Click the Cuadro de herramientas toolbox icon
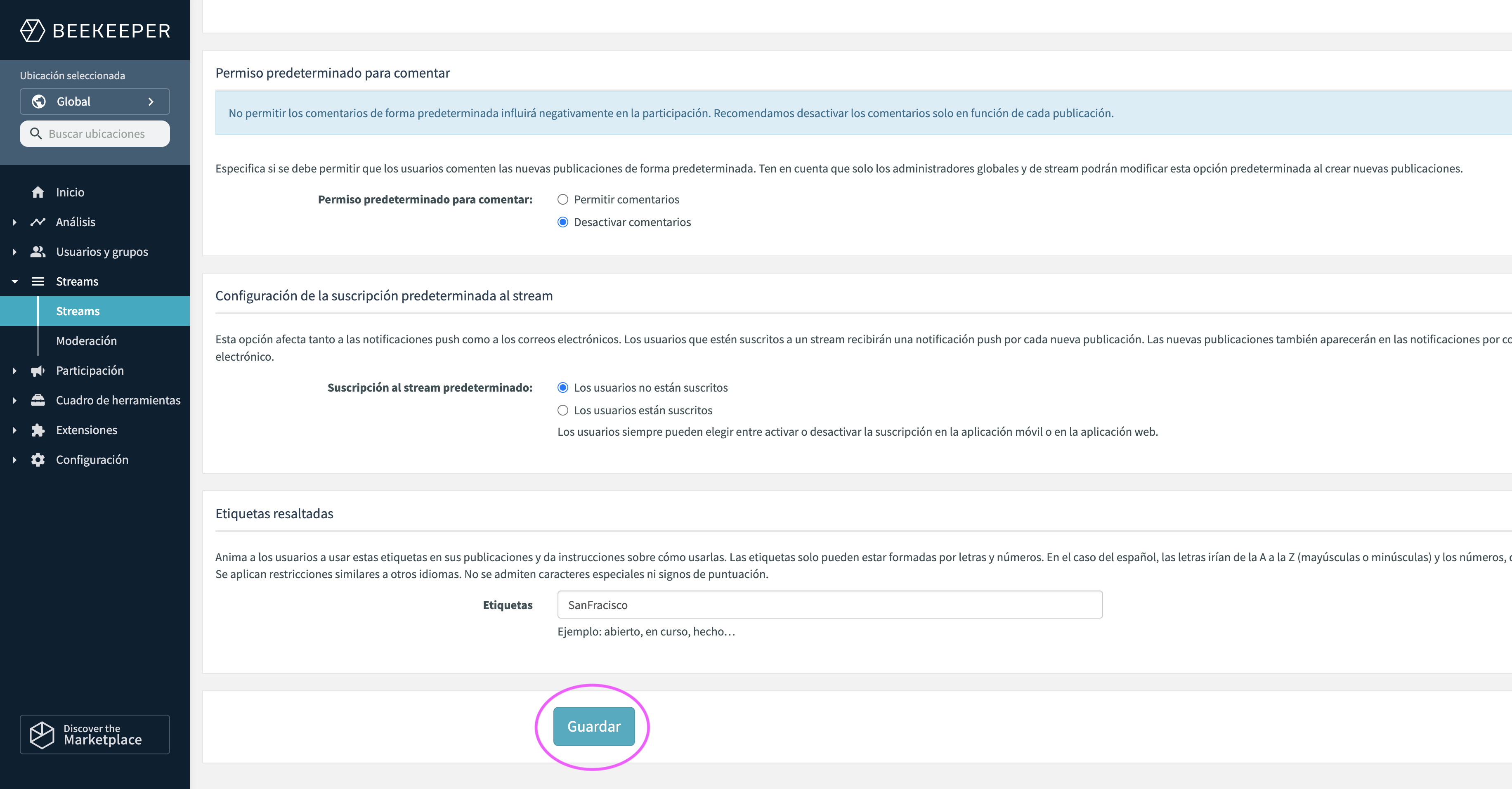 pos(38,400)
